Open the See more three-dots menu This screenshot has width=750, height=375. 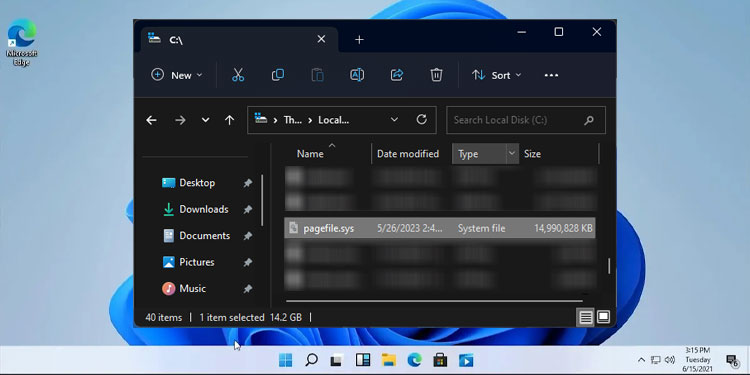click(551, 75)
